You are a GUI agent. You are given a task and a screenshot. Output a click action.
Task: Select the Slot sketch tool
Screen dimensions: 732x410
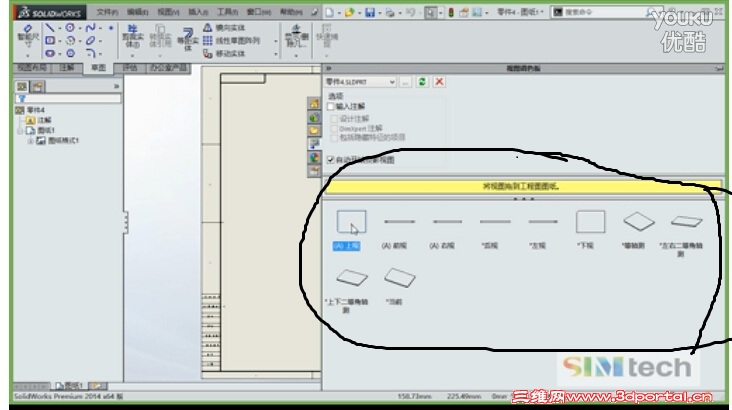(x=50, y=53)
